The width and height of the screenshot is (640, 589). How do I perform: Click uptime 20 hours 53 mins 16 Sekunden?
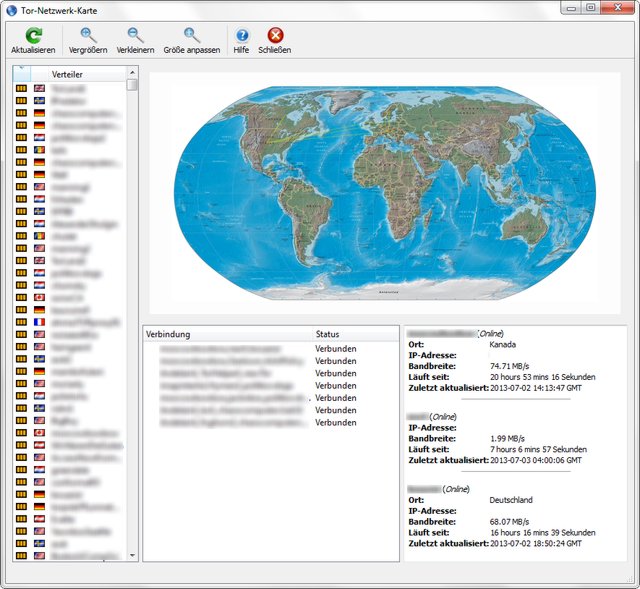coord(542,377)
